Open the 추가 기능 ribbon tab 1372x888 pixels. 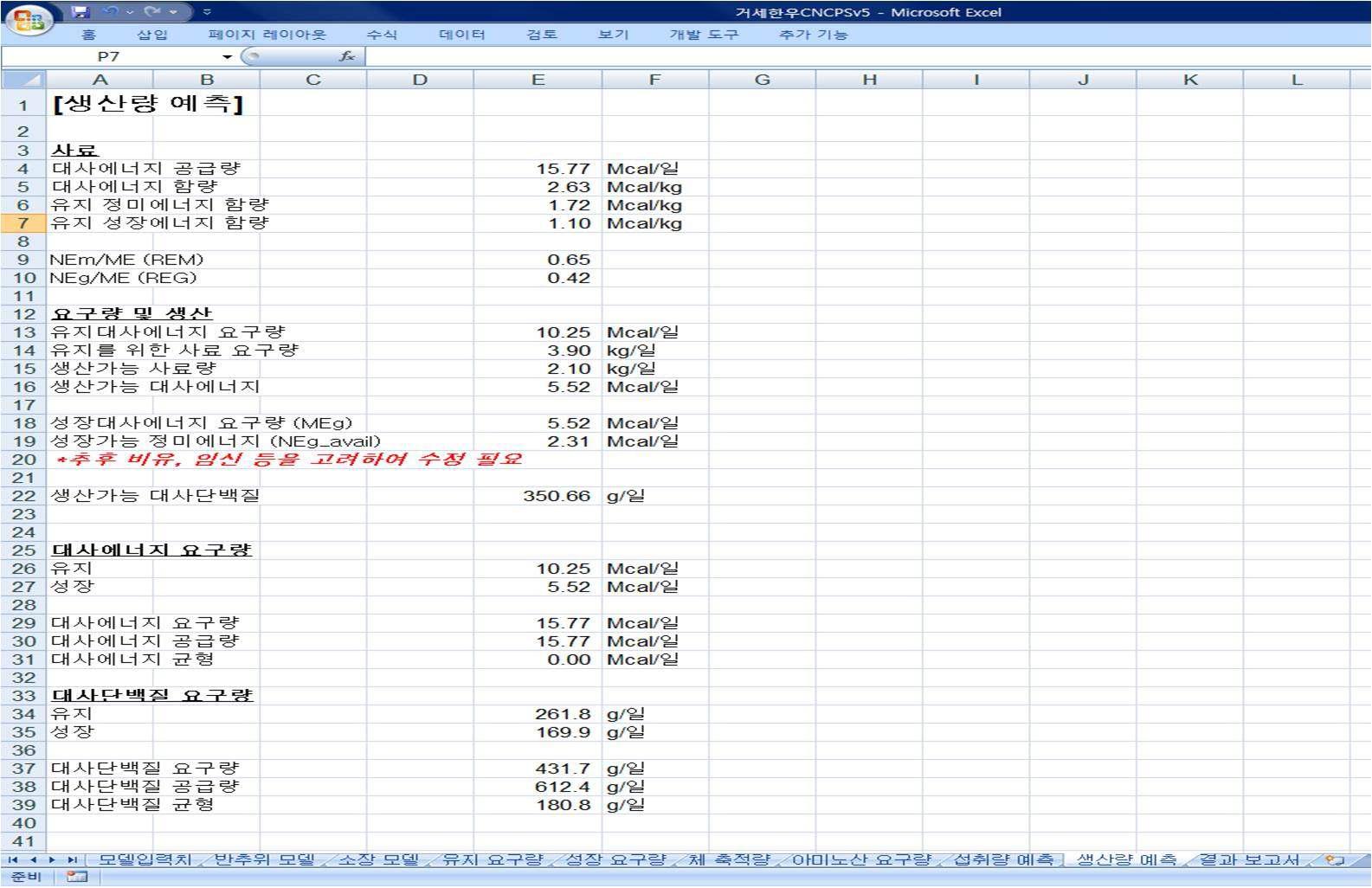(x=813, y=35)
